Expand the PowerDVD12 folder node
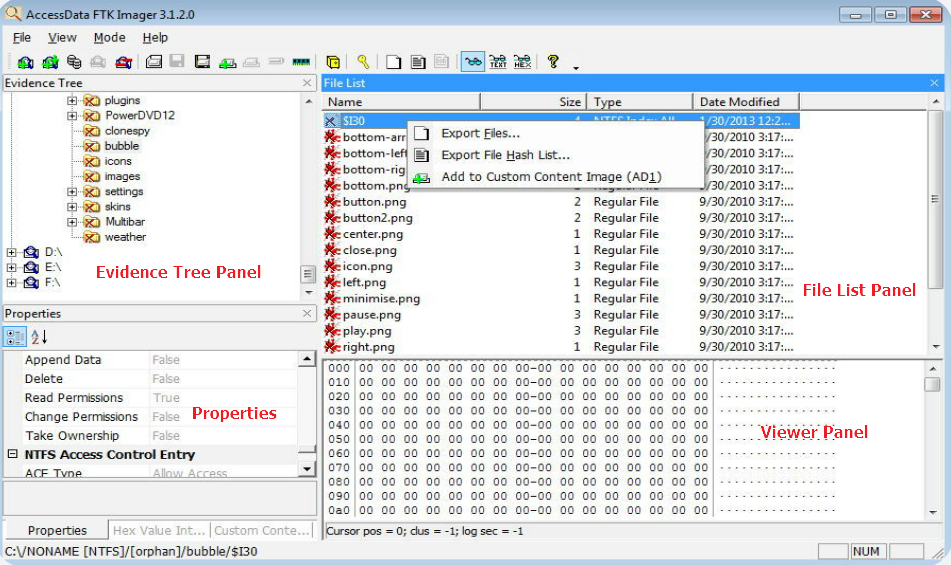This screenshot has height=565, width=951. coord(72,116)
